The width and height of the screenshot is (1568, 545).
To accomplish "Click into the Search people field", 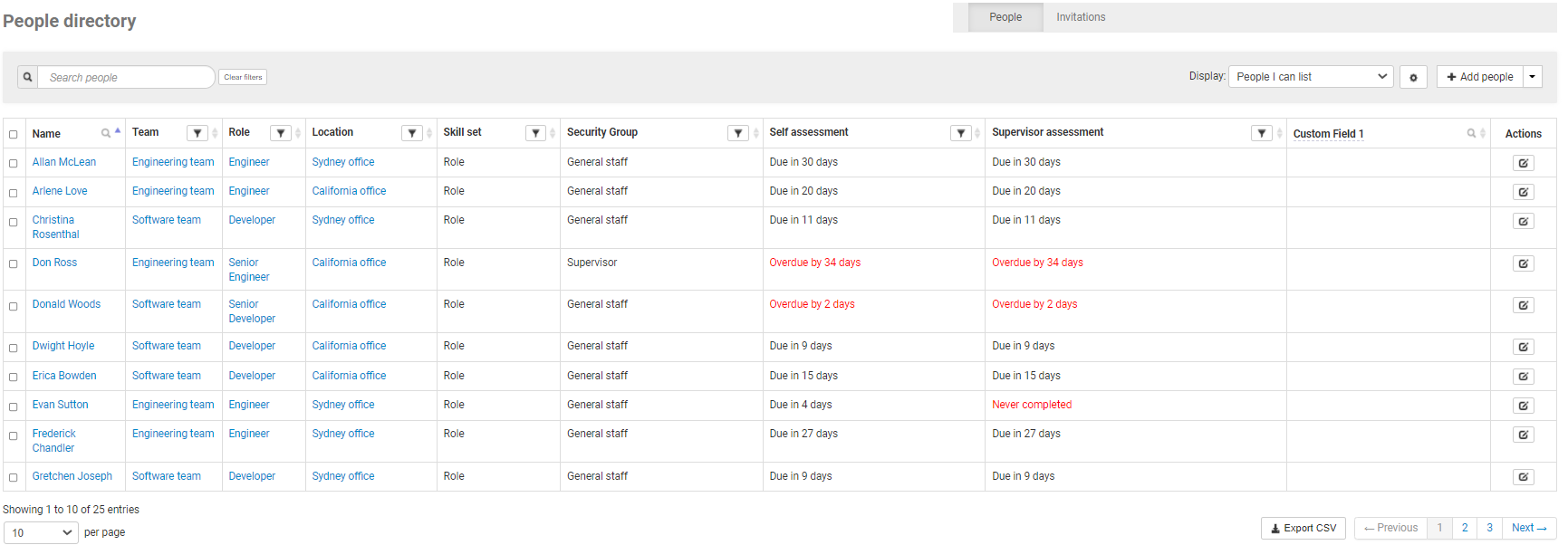I will coord(127,77).
